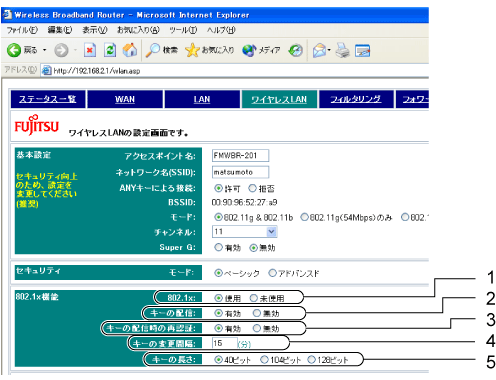496x380 pixels.
Task: Expand the channel dropdown showing 11
Action: [272, 231]
